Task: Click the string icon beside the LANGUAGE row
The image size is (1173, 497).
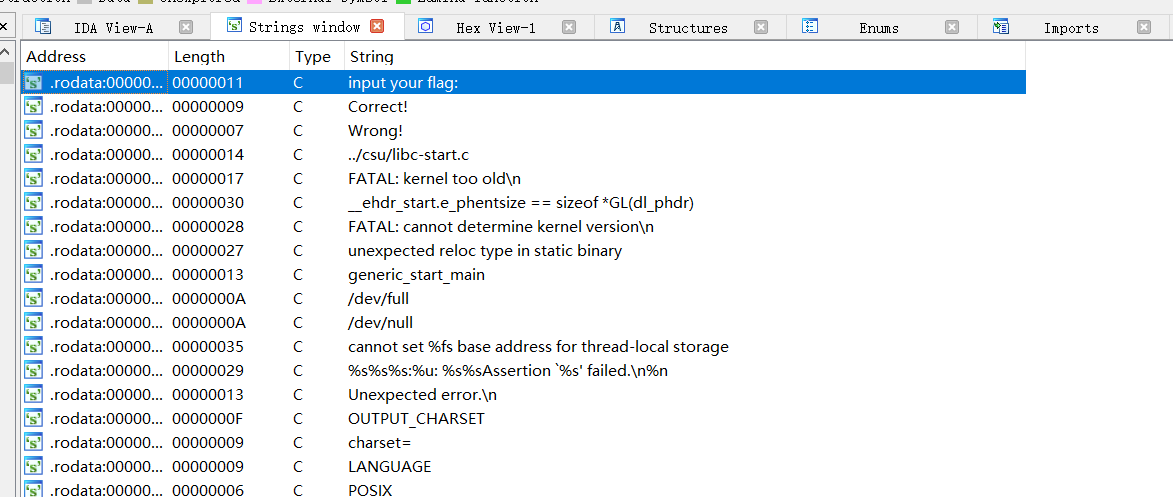Action: [x=33, y=466]
